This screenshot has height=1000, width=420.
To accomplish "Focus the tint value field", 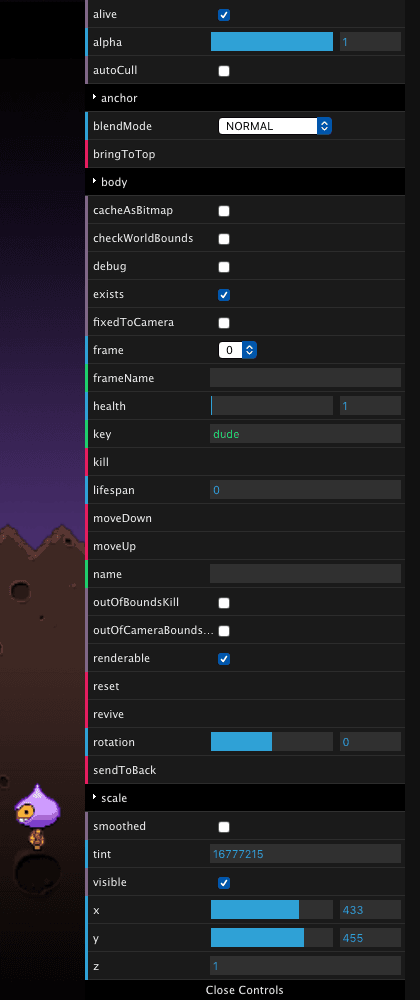I will (305, 854).
